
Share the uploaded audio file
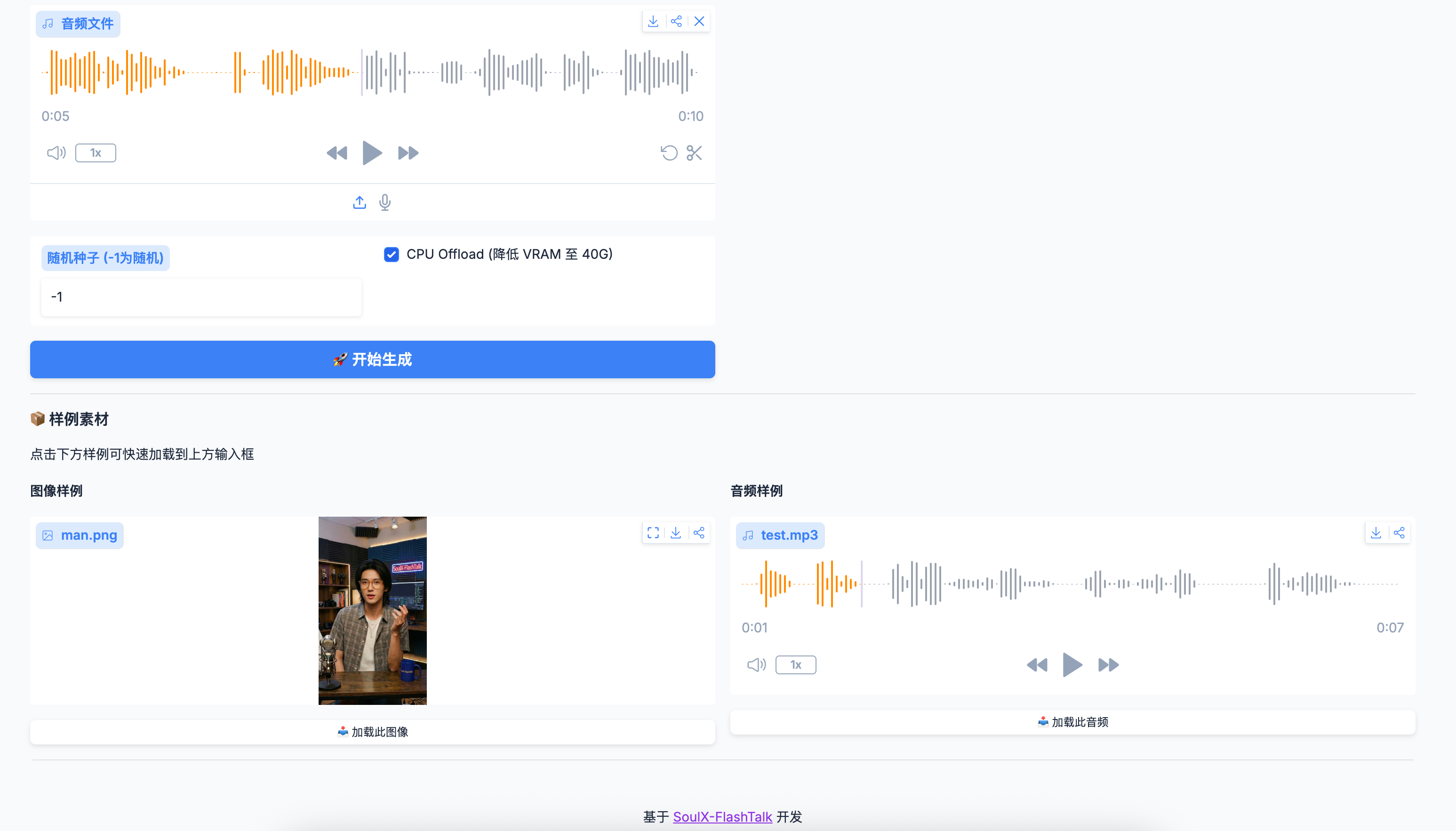click(676, 22)
